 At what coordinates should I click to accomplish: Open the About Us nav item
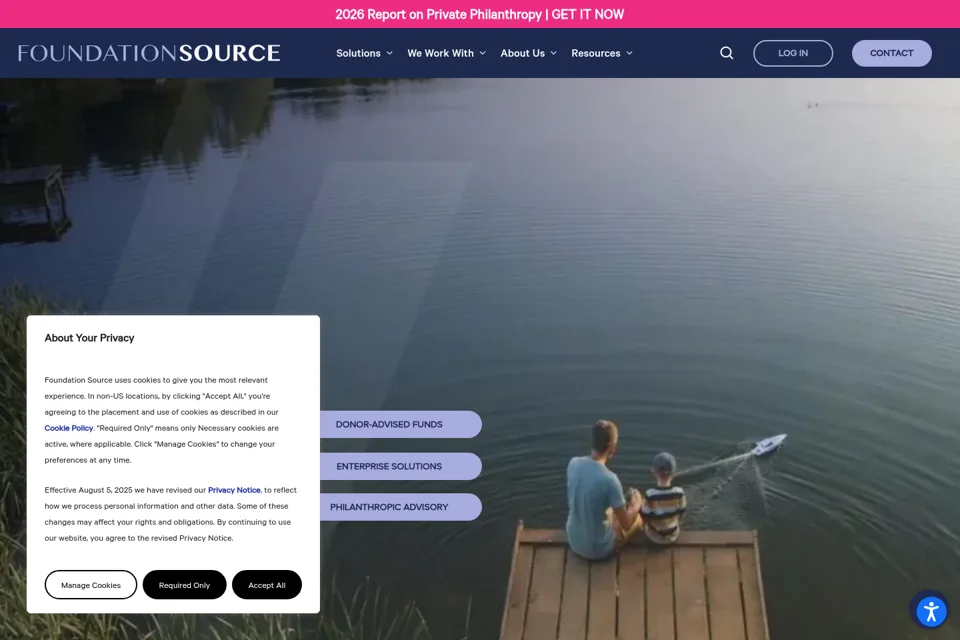(522, 53)
